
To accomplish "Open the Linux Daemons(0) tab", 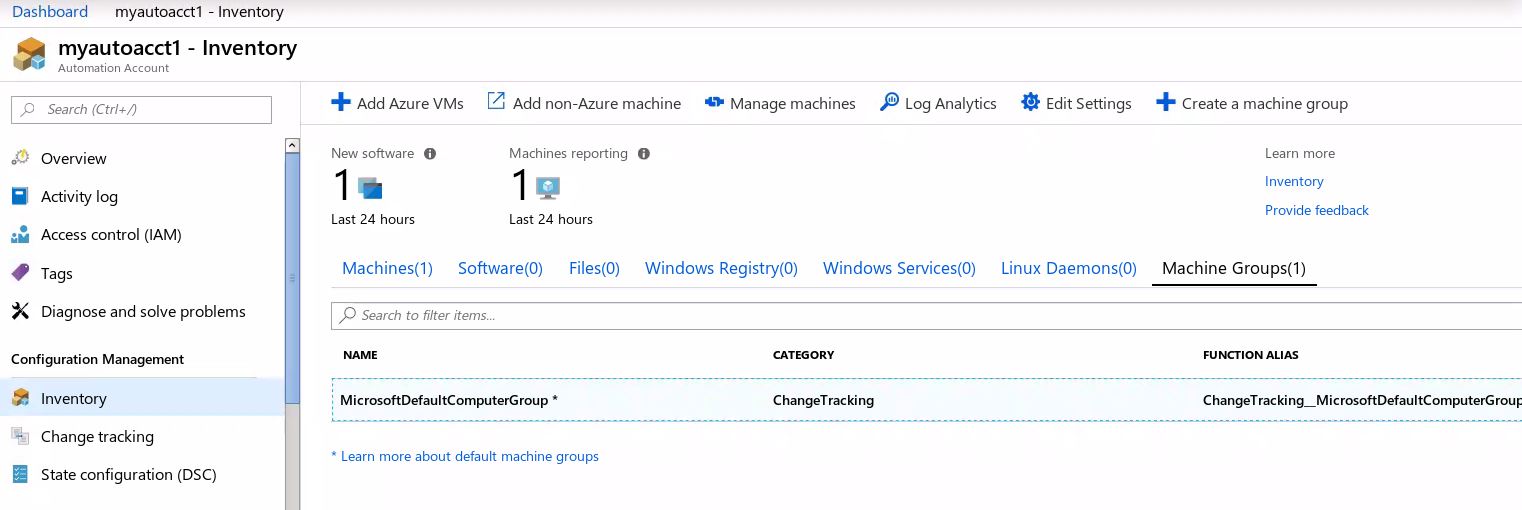I will 1068,268.
